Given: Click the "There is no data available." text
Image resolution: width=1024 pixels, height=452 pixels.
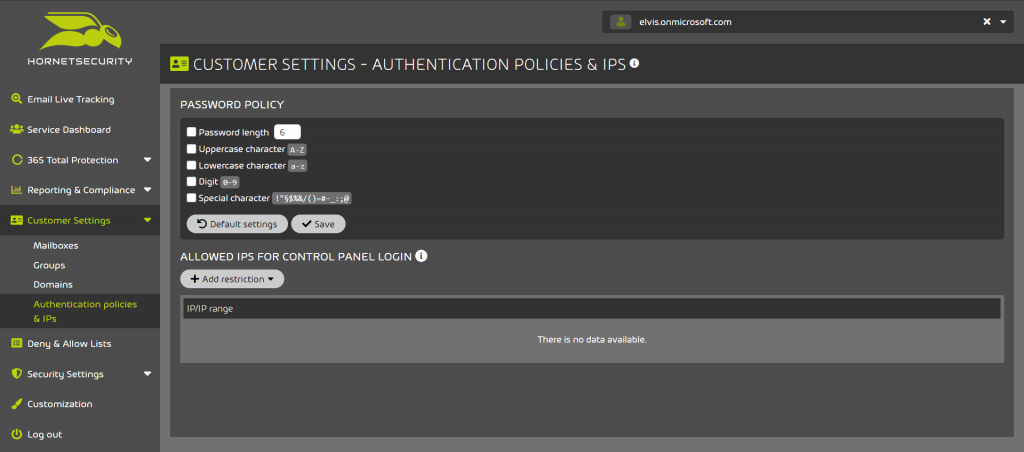Looking at the screenshot, I should click(592, 340).
